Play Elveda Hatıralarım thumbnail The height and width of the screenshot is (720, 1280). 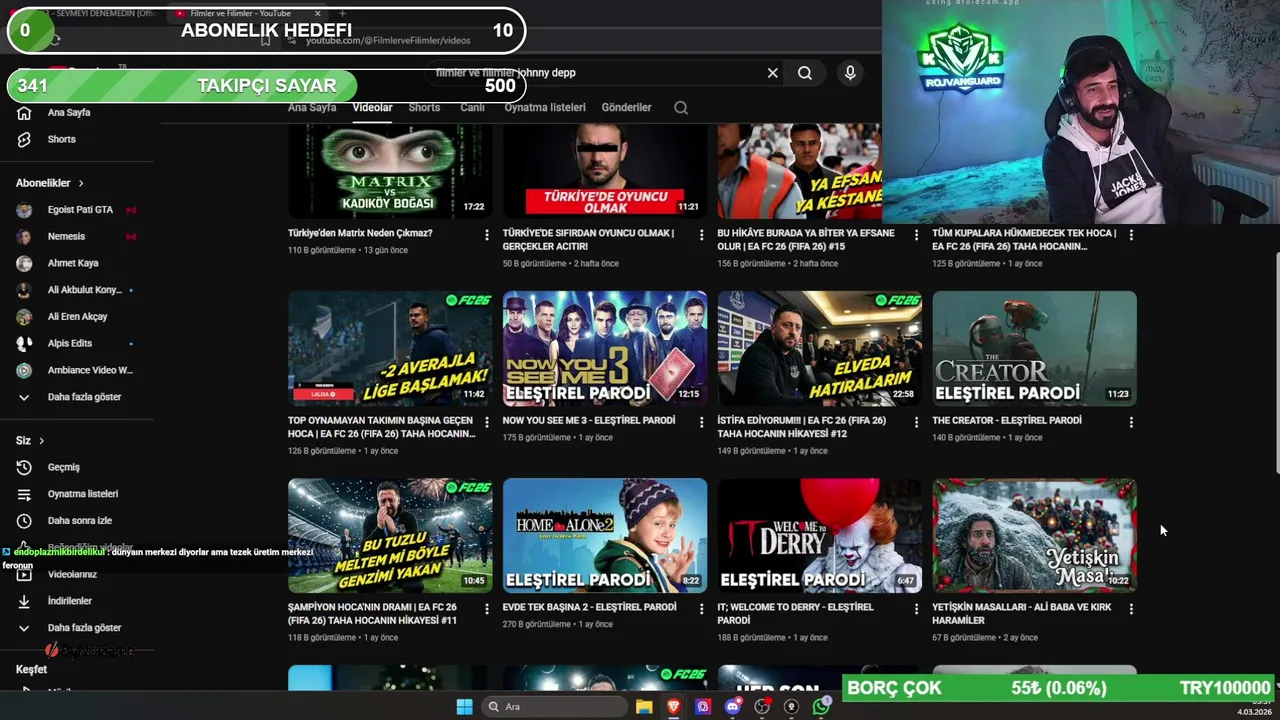point(820,348)
